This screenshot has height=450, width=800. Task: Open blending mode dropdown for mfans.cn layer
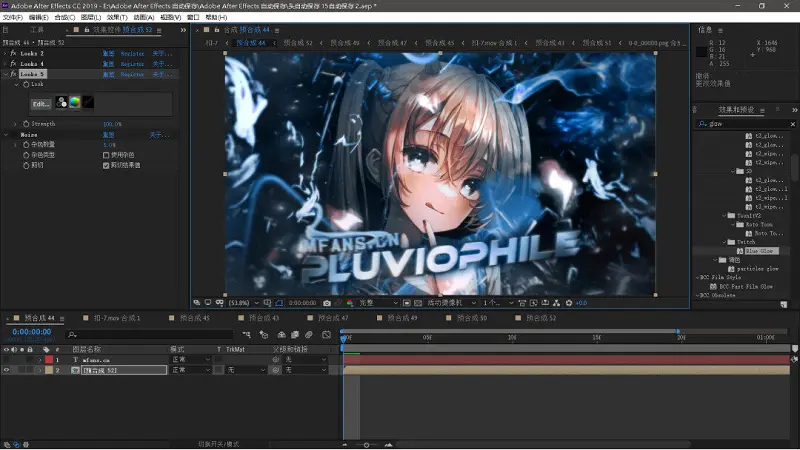coord(191,360)
